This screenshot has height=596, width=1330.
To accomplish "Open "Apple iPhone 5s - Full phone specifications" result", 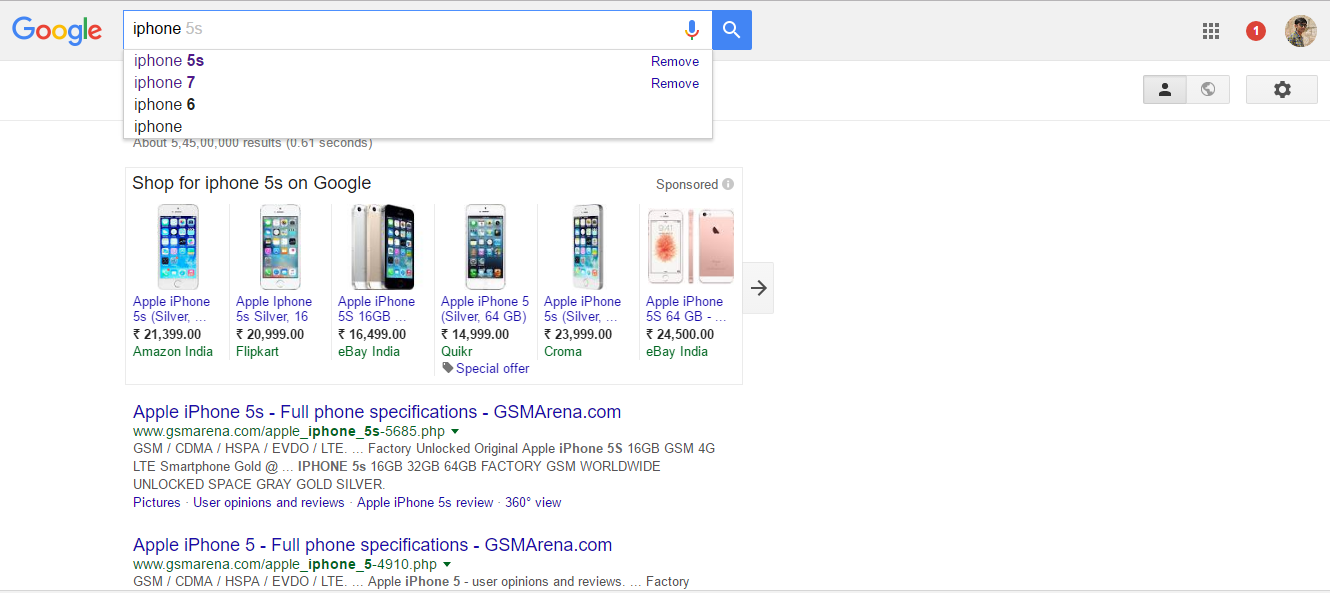I will click(x=377, y=412).
